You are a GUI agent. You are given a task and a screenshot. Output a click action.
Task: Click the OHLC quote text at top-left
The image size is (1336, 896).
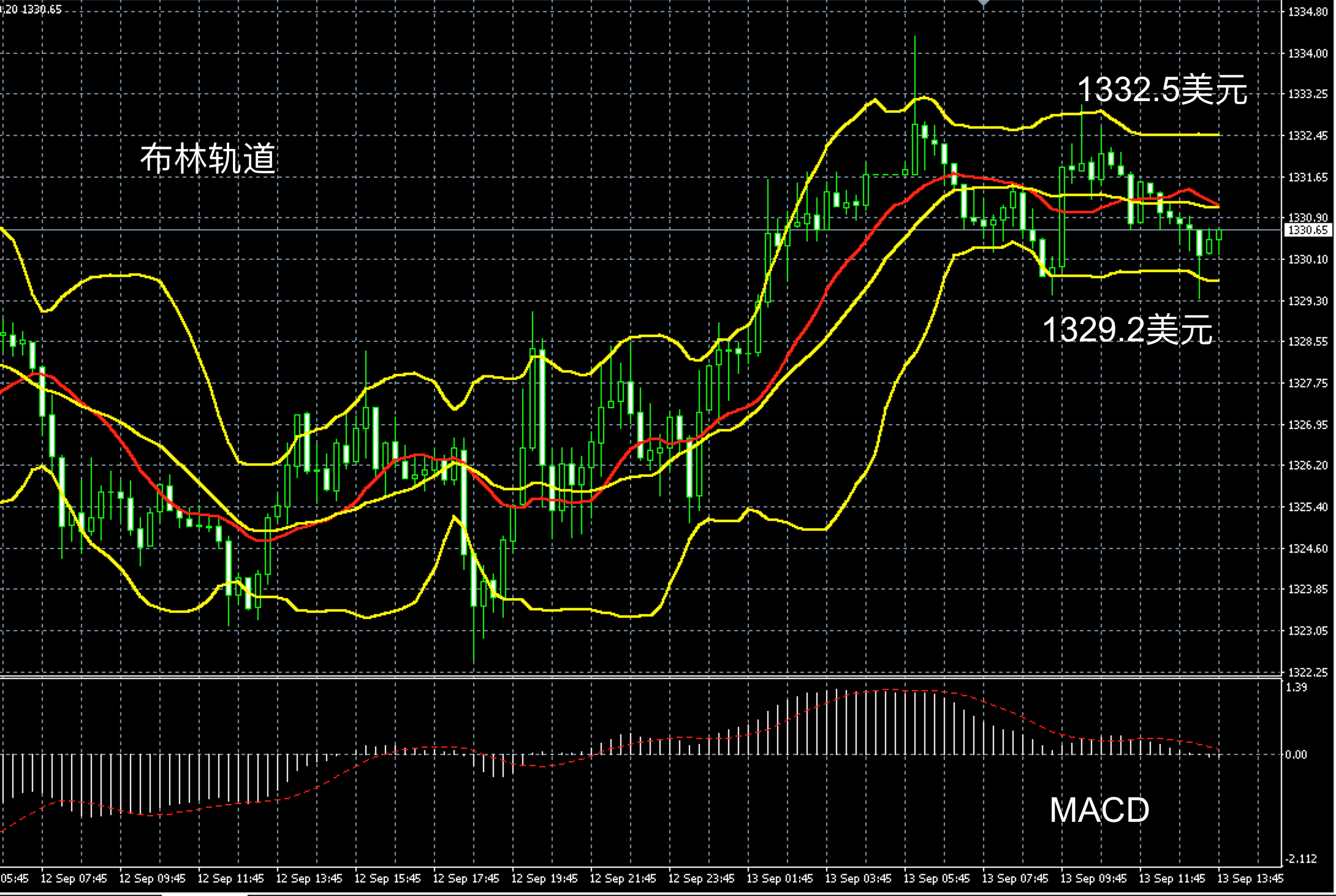(x=32, y=9)
